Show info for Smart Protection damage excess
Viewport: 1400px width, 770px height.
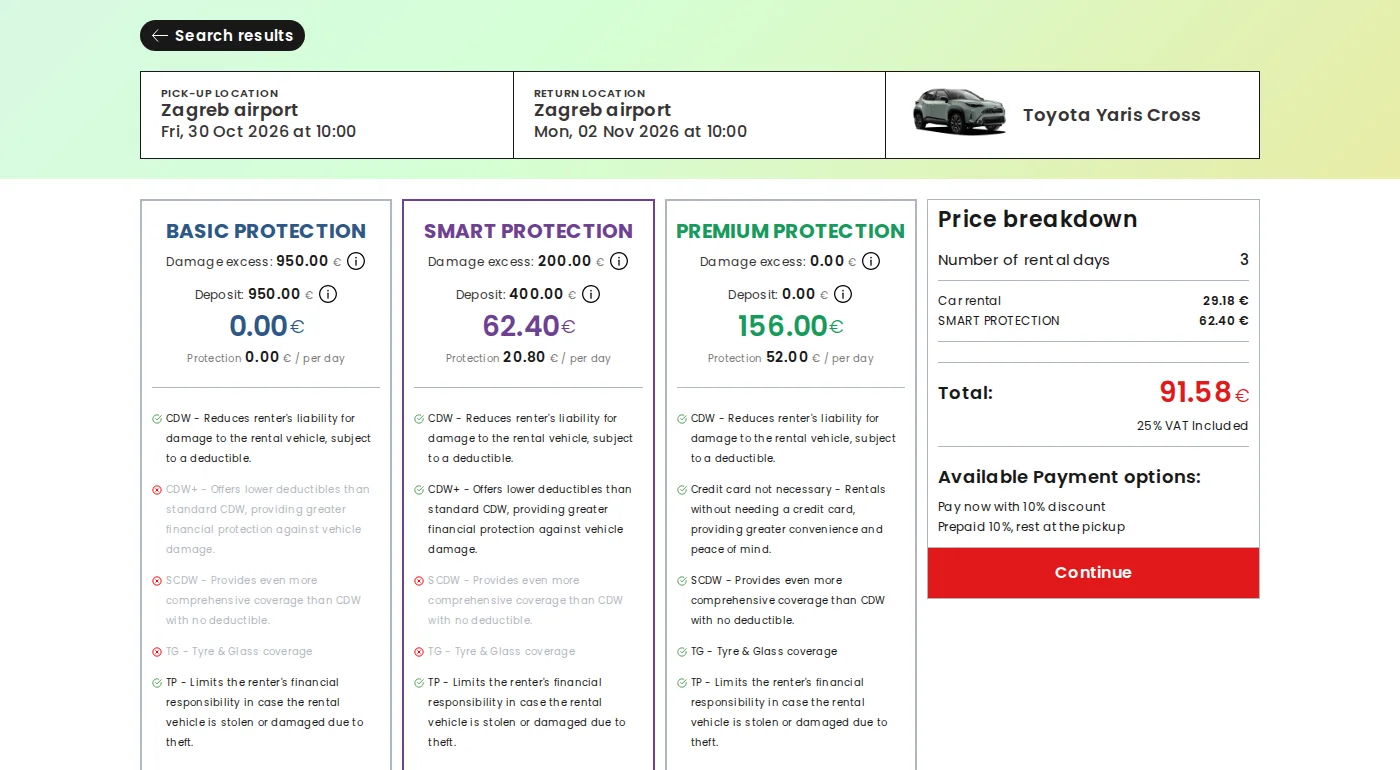tap(619, 261)
